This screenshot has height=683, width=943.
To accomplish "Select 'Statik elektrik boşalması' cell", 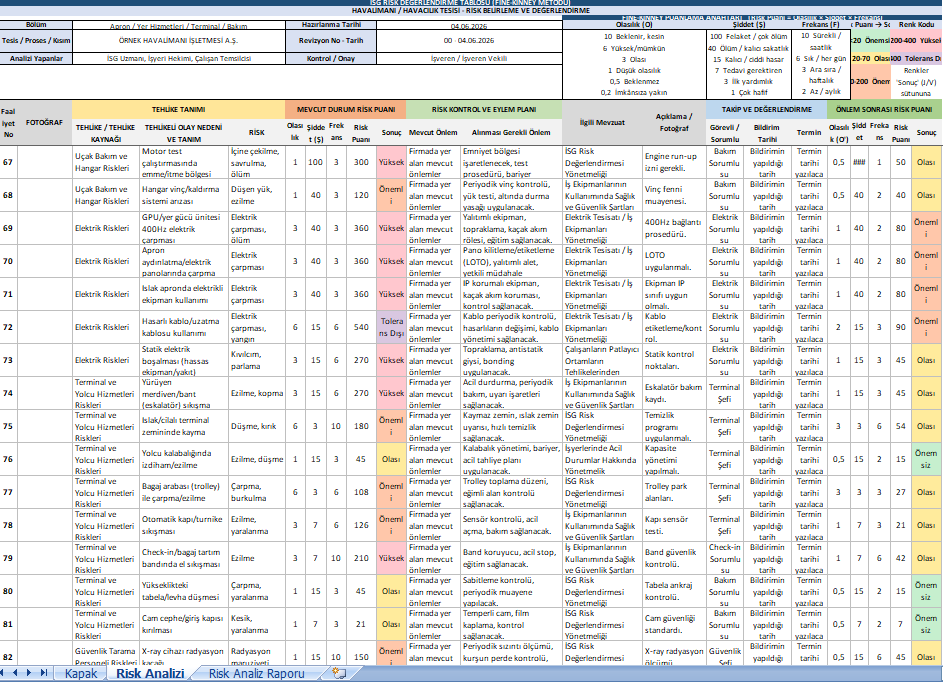I will [184, 360].
